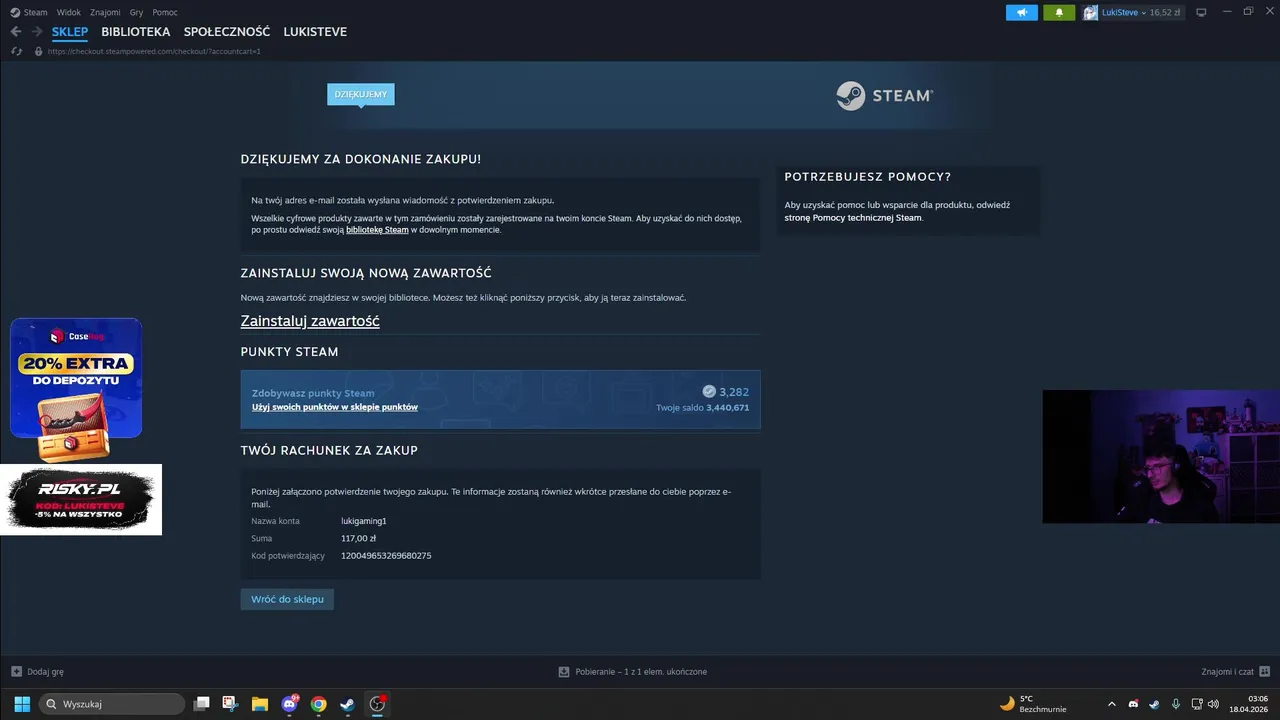Viewport: 1280px width, 720px height.
Task: Open the Steam announcements megaphone button
Action: (1022, 13)
